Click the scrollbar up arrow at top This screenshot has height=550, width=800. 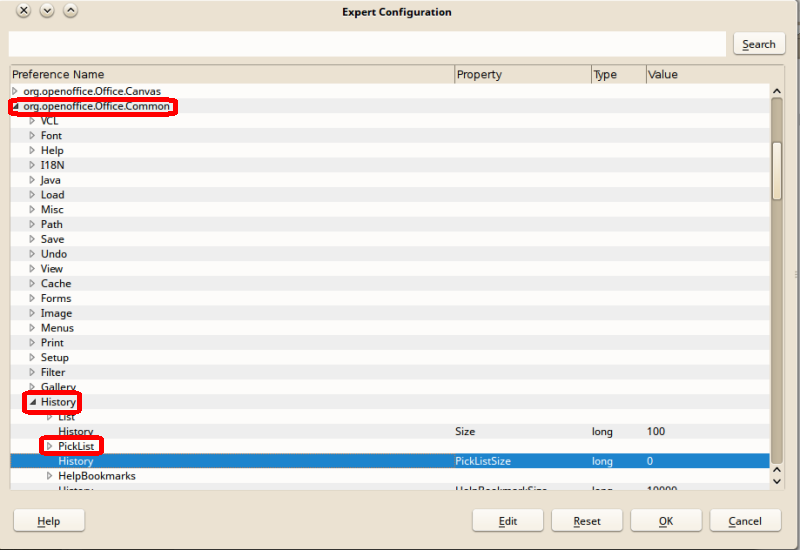[777, 91]
